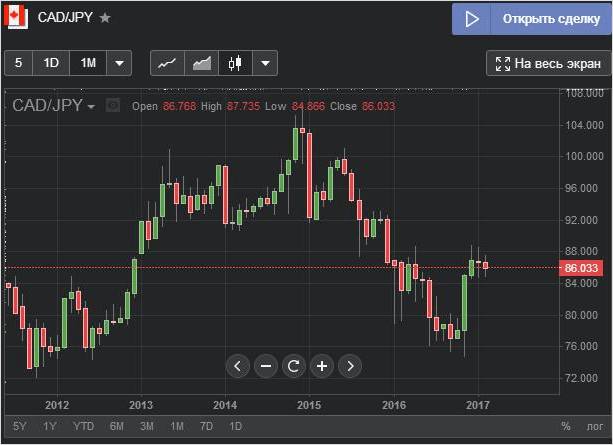Toggle the small icon beside the CAD/JPY legend

click(x=113, y=105)
